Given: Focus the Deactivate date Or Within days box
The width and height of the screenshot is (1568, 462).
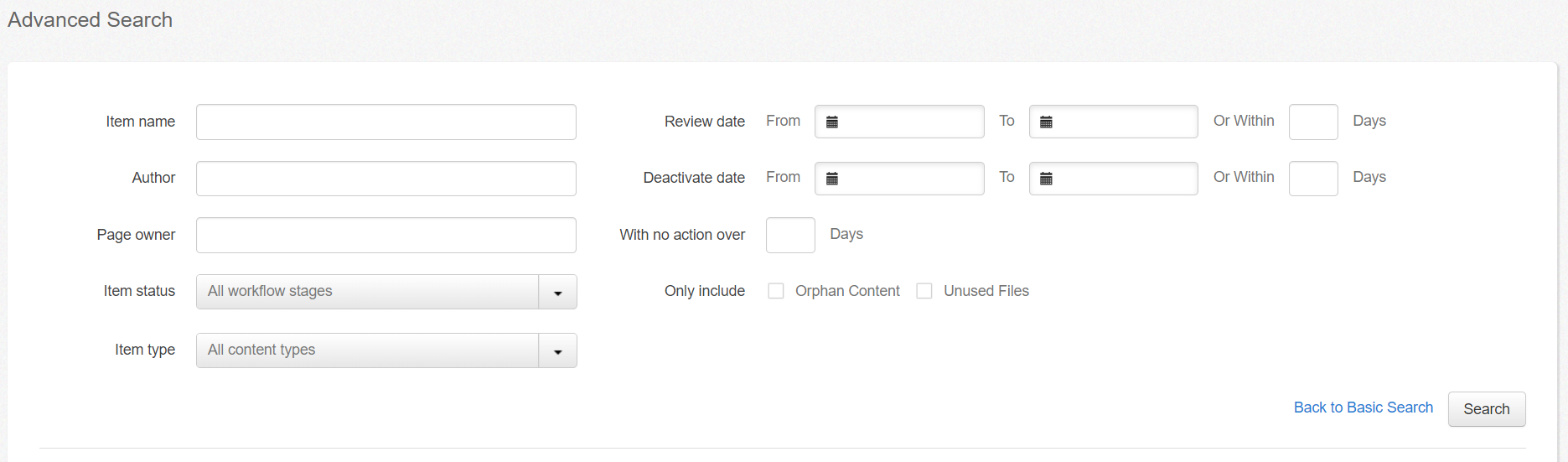Looking at the screenshot, I should pyautogui.click(x=1313, y=179).
